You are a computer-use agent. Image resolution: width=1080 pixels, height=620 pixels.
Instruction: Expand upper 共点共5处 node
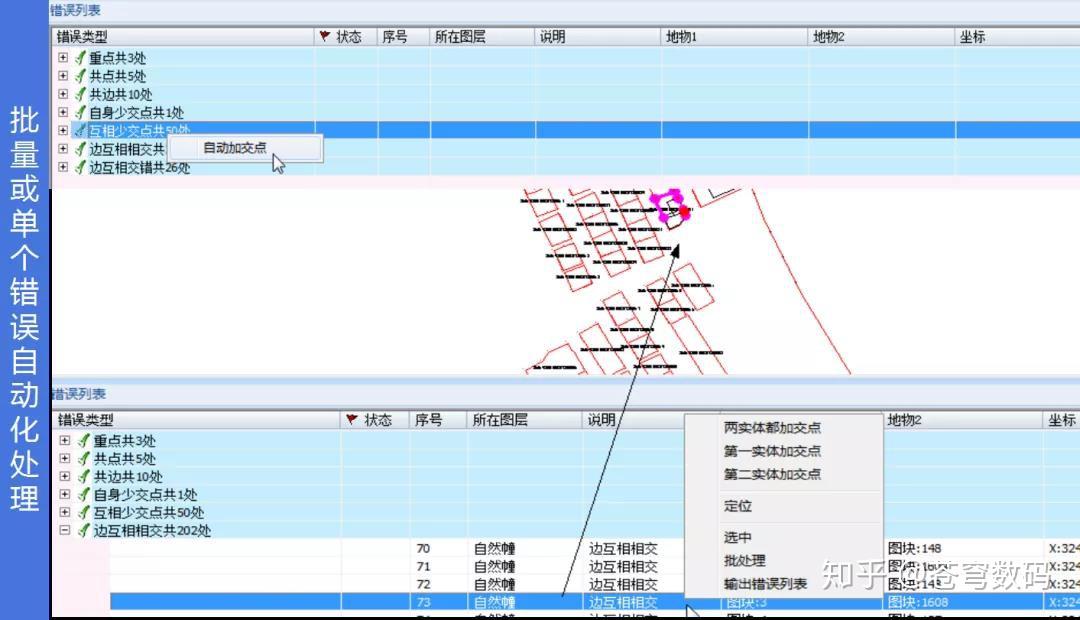point(63,76)
